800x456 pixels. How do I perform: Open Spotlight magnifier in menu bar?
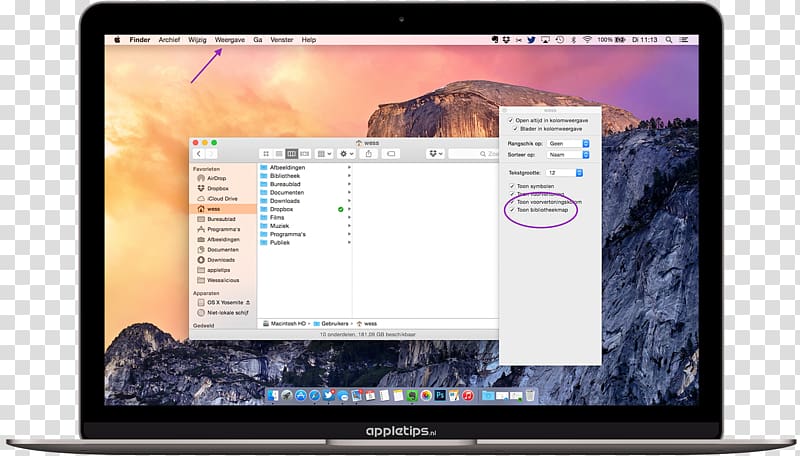pyautogui.click(x=668, y=40)
